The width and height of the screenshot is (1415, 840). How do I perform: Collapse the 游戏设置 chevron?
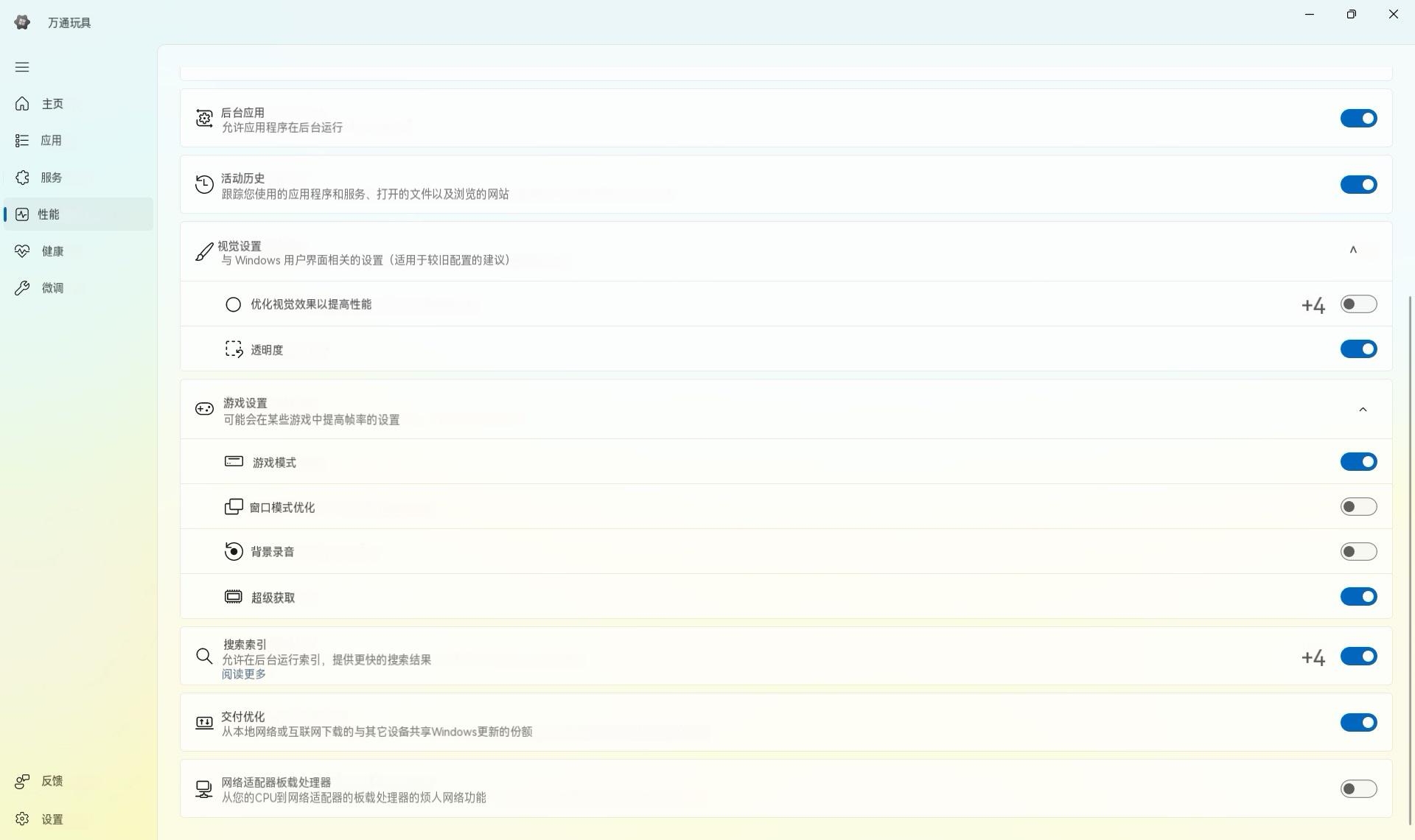pyautogui.click(x=1363, y=410)
